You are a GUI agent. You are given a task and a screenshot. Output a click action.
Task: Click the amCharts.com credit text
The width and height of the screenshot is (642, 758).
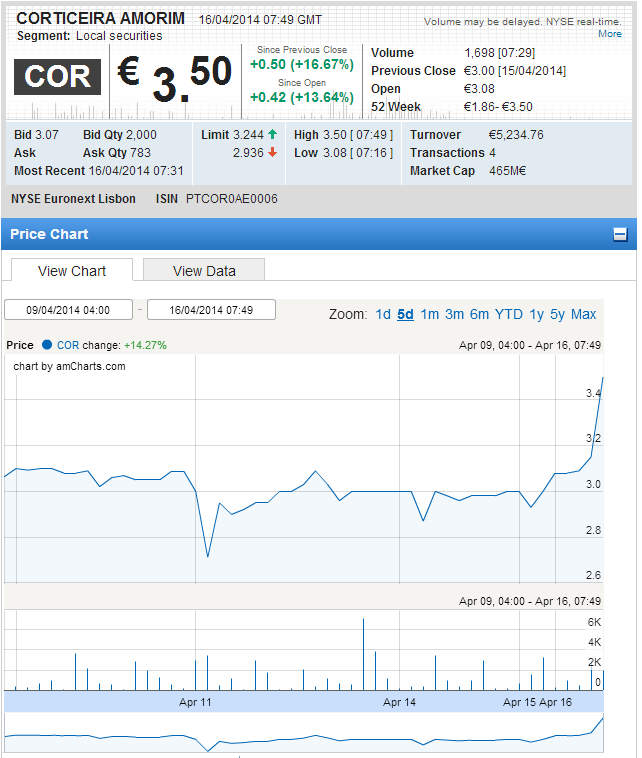(69, 366)
